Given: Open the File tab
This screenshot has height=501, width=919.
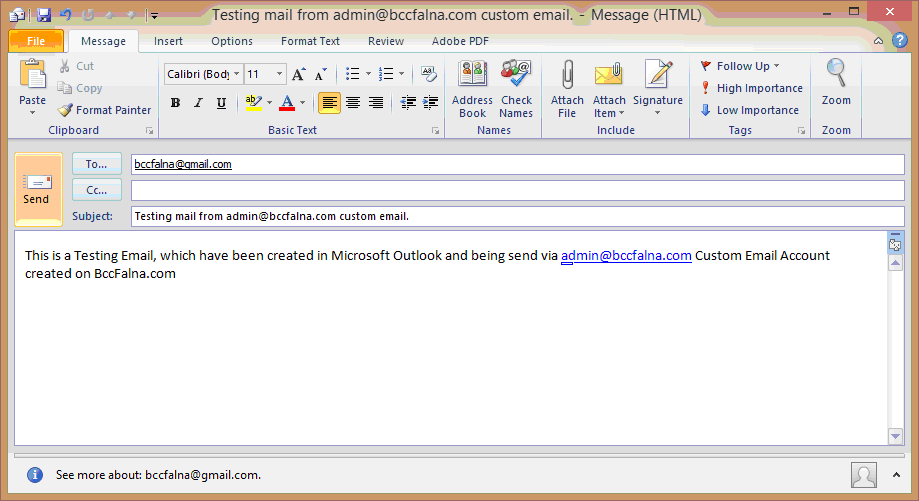Looking at the screenshot, I should click(x=36, y=41).
